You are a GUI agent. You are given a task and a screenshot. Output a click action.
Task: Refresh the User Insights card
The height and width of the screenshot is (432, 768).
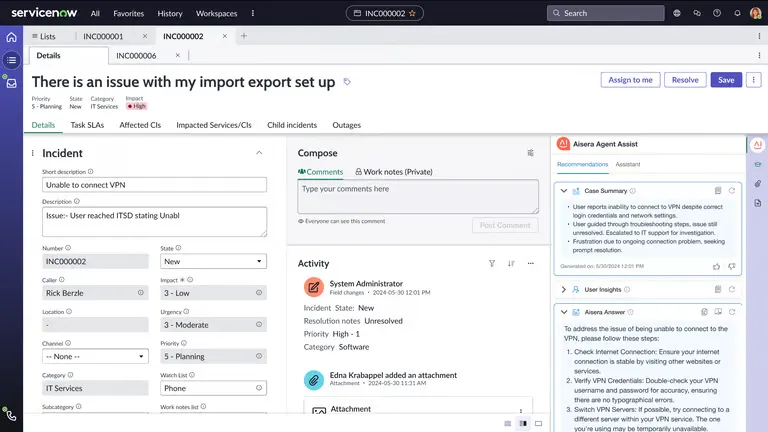pos(732,289)
